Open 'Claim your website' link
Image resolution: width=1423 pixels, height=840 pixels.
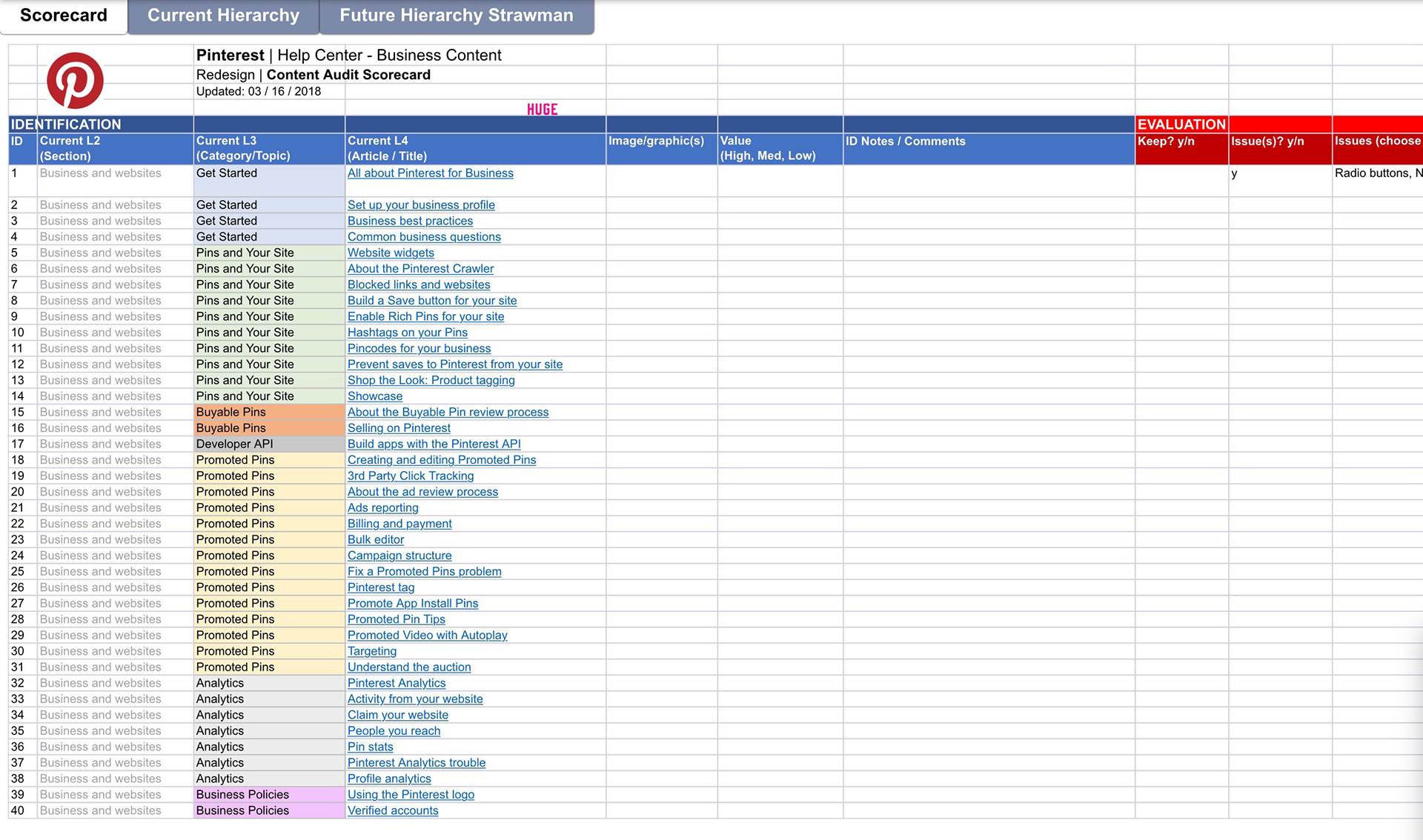point(398,715)
